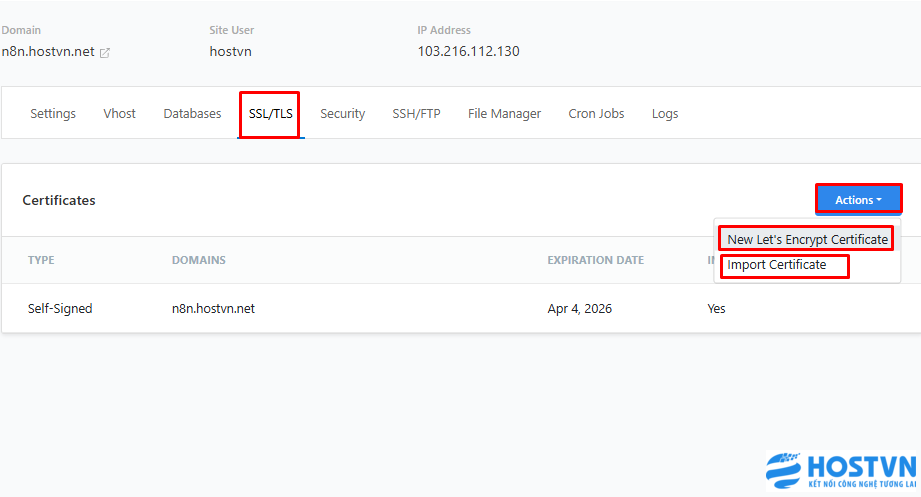Click the TYPE column header
921x497 pixels.
(41, 260)
